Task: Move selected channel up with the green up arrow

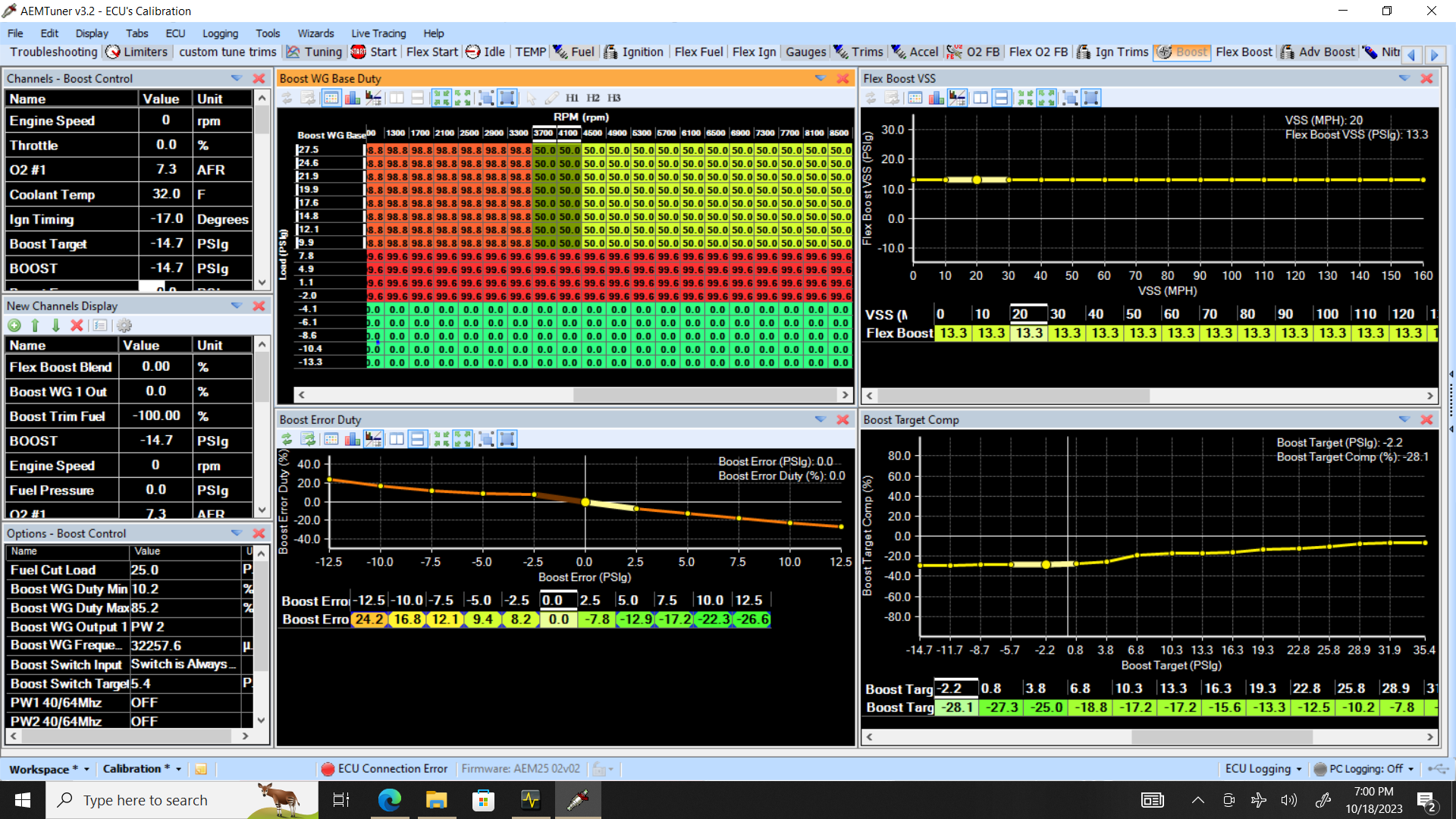Action: (35, 325)
